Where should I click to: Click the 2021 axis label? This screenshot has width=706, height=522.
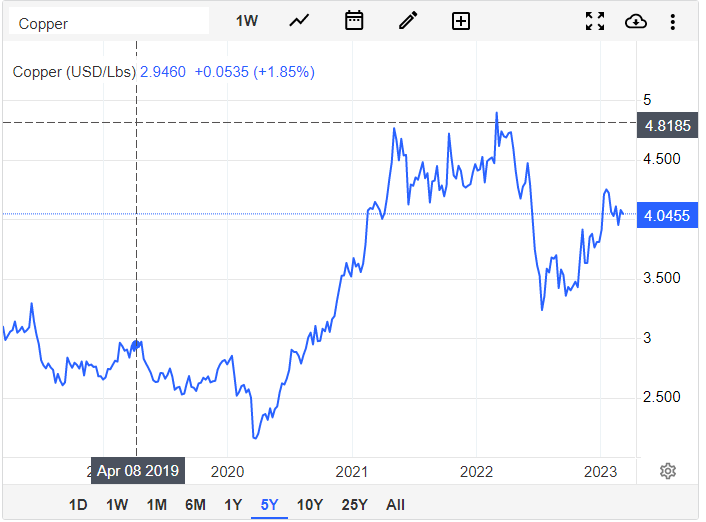pyautogui.click(x=352, y=472)
